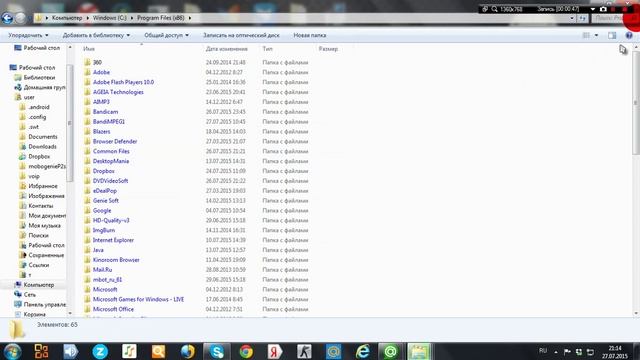This screenshot has height=360, width=640.
Task: Select Microsoft Games for Windows - LIVE folder
Action: coord(138,300)
